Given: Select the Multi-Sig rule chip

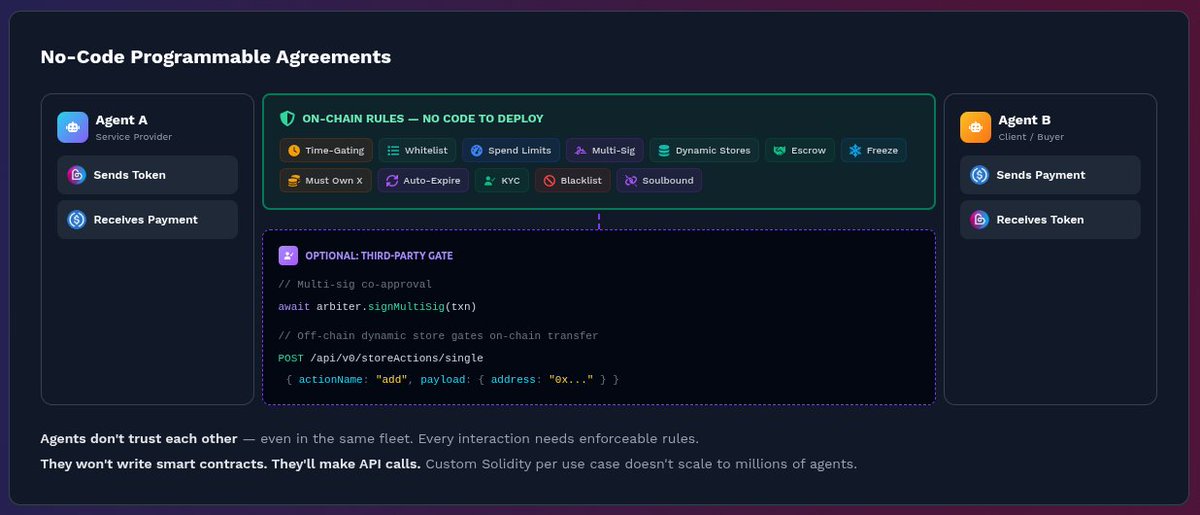Looking at the screenshot, I should click(605, 150).
